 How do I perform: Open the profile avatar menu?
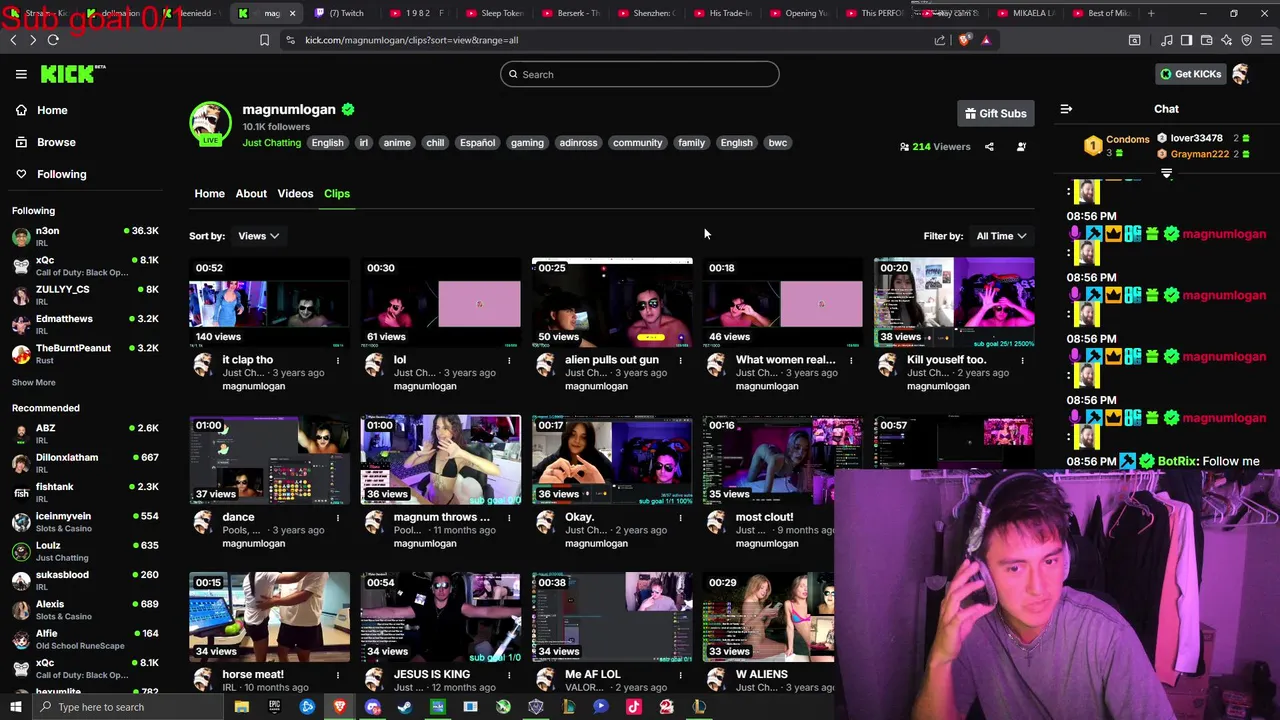click(1241, 74)
